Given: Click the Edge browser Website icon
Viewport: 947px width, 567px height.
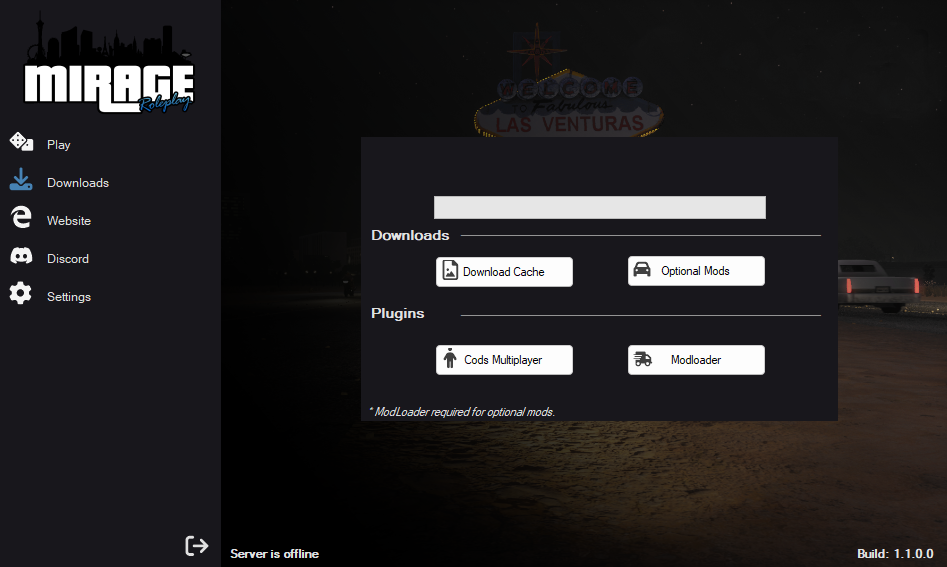Looking at the screenshot, I should pos(21,217).
